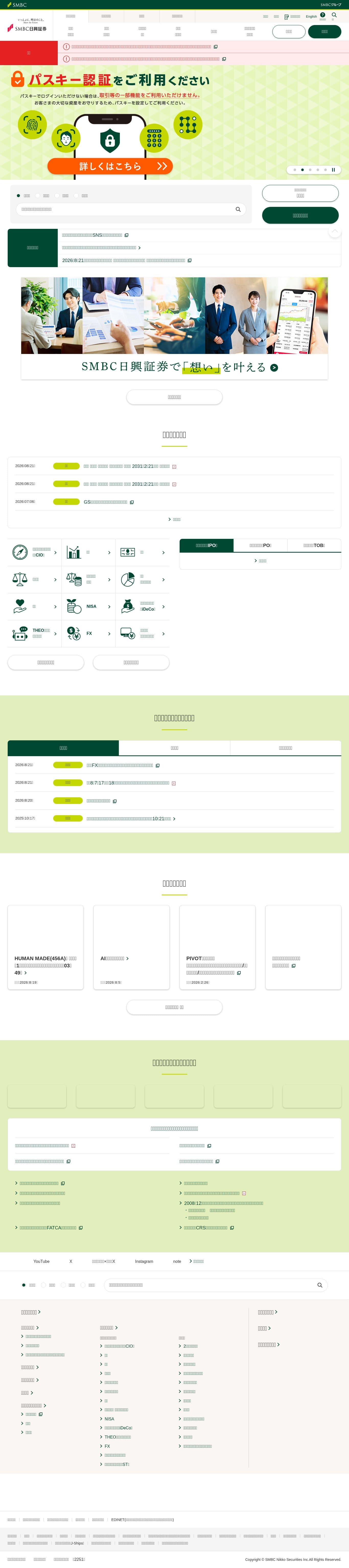Click the SMBC Nikko Securities logo
This screenshot has height=1568, width=349.
pos(27,26)
